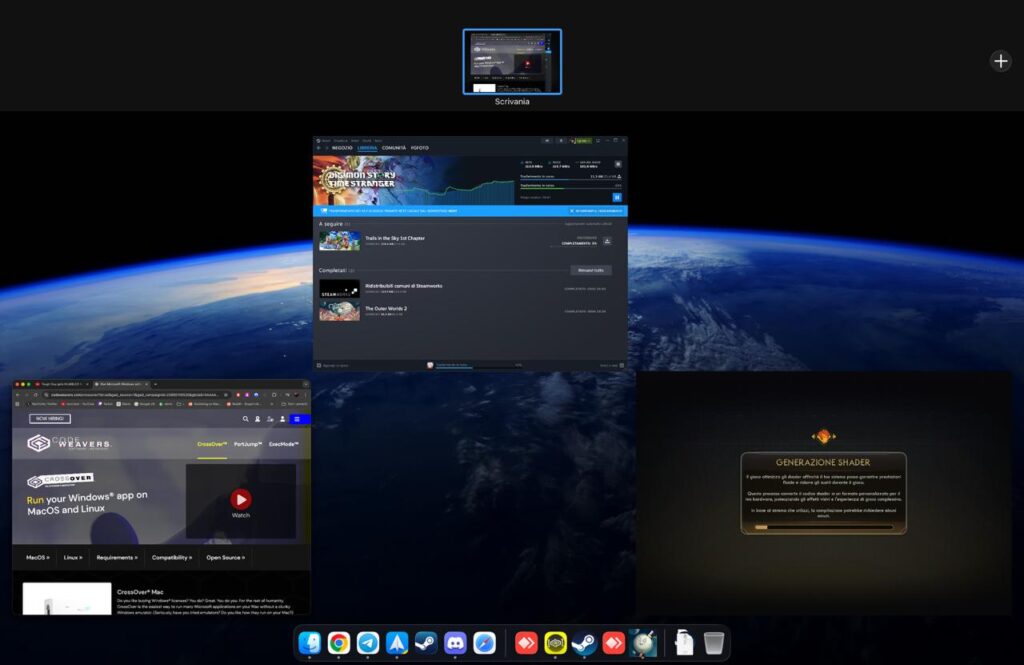Open the Trash in the dock

713,643
